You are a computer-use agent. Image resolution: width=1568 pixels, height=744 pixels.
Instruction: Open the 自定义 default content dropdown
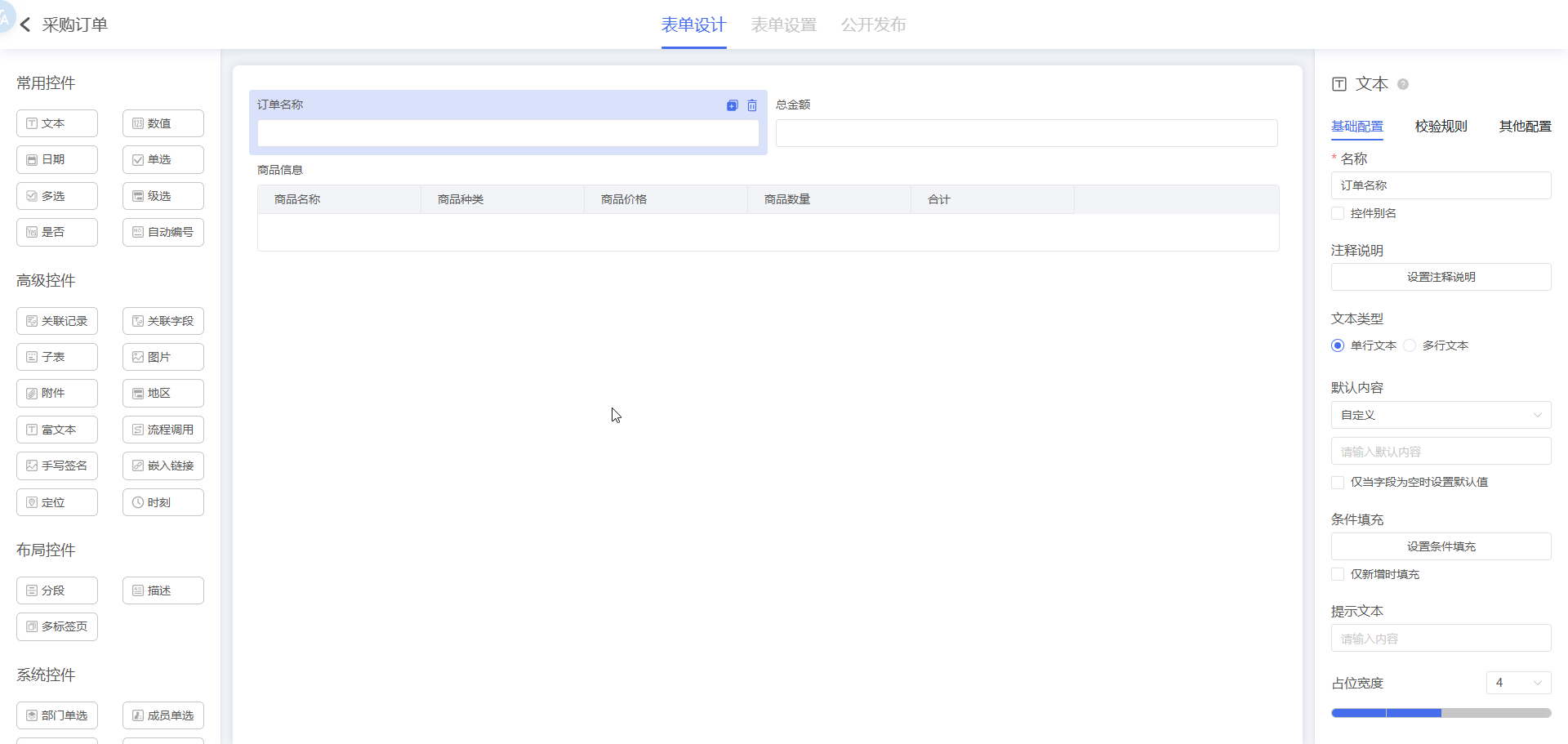tap(1441, 416)
